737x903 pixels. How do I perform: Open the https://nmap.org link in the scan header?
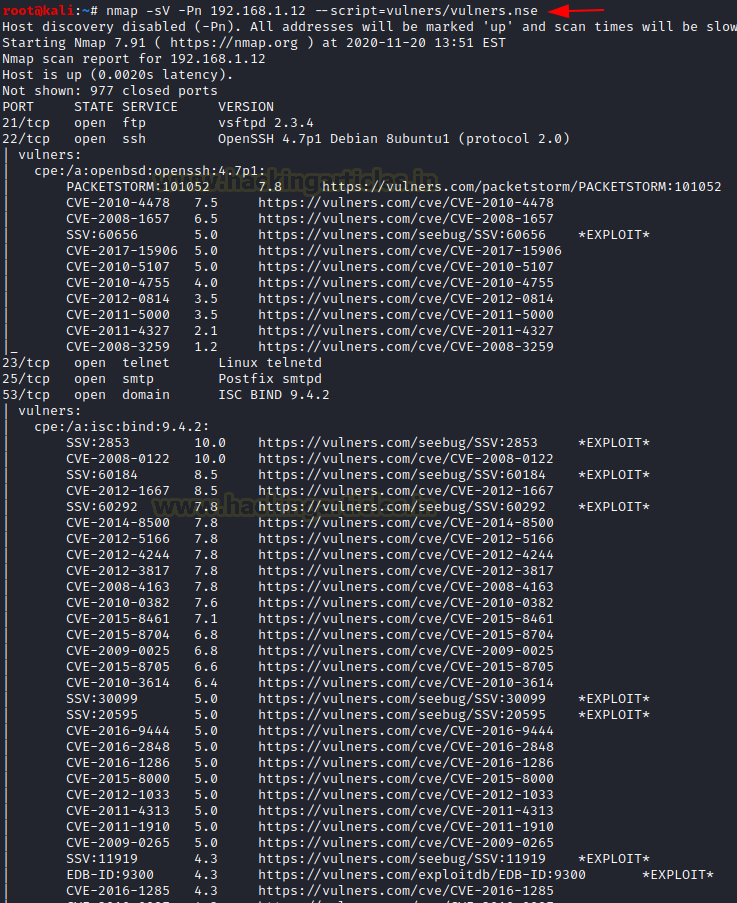[x=234, y=43]
